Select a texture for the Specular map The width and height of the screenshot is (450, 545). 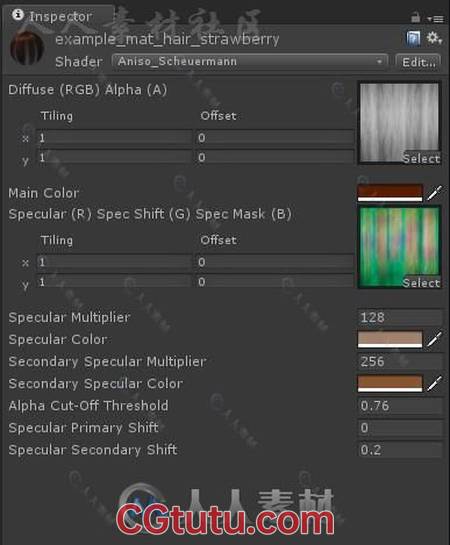421,283
